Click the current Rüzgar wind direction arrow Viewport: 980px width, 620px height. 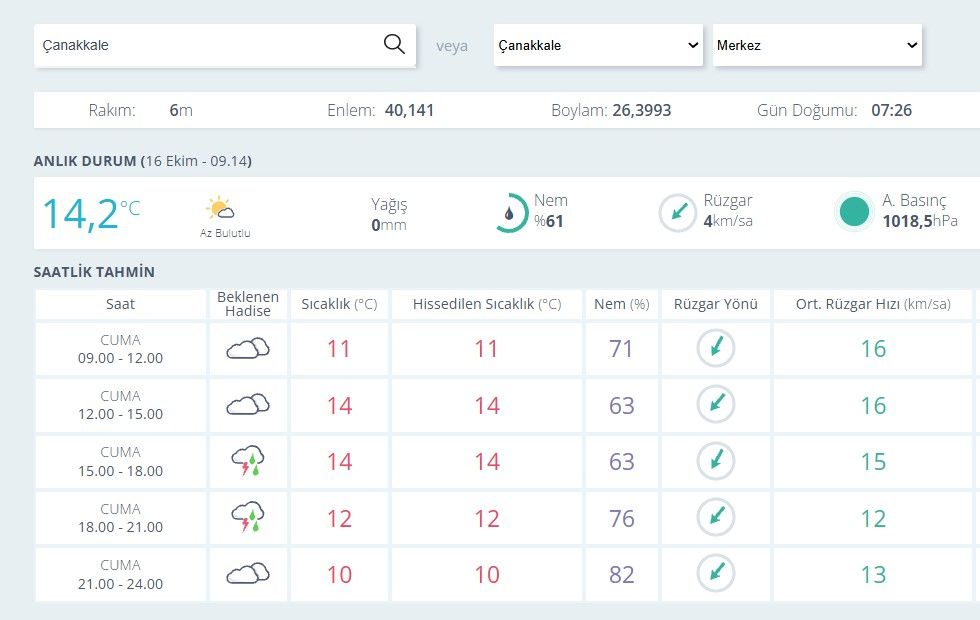(678, 212)
